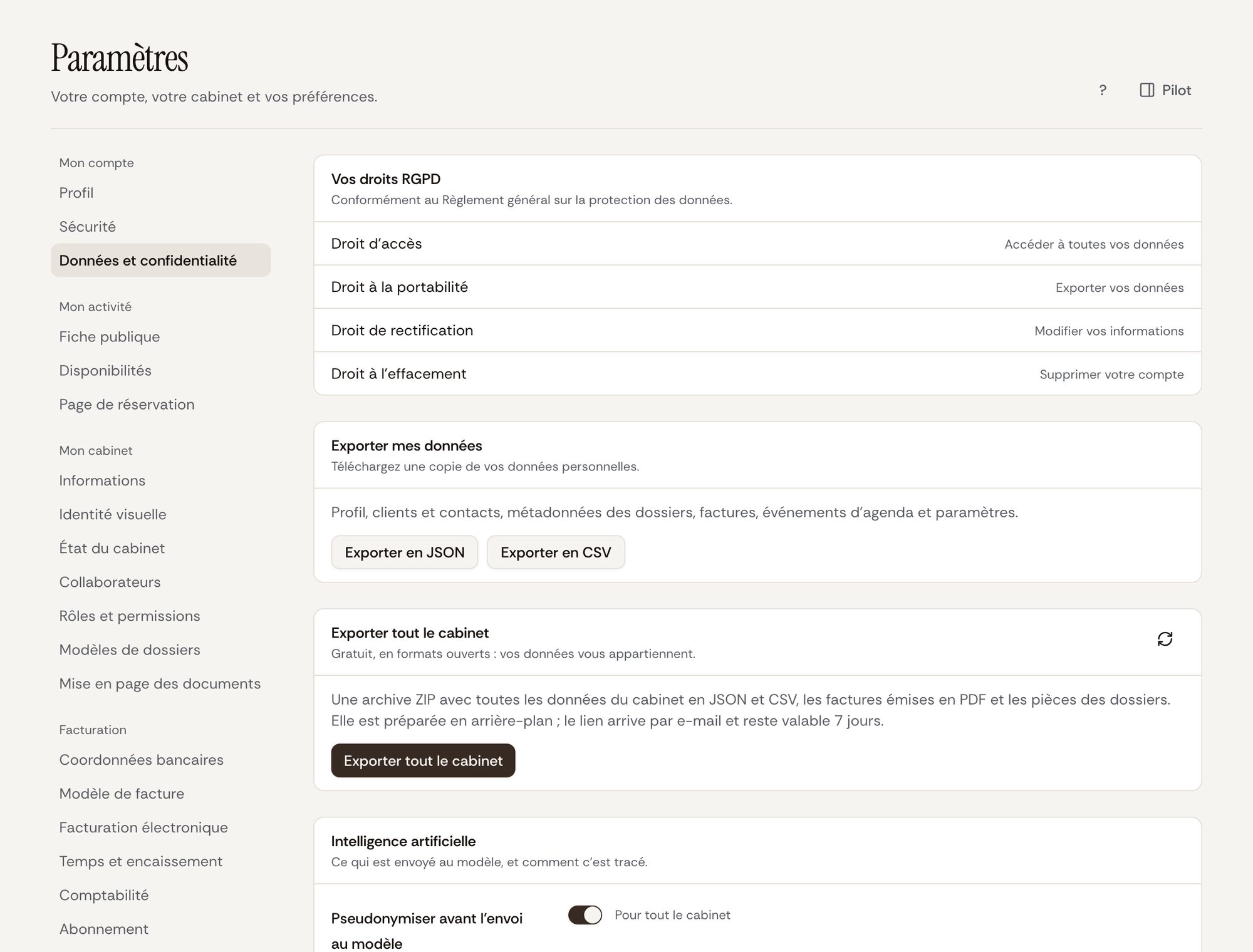Image resolution: width=1253 pixels, height=952 pixels.
Task: Open Fiche publique settings
Action: pyautogui.click(x=161, y=337)
